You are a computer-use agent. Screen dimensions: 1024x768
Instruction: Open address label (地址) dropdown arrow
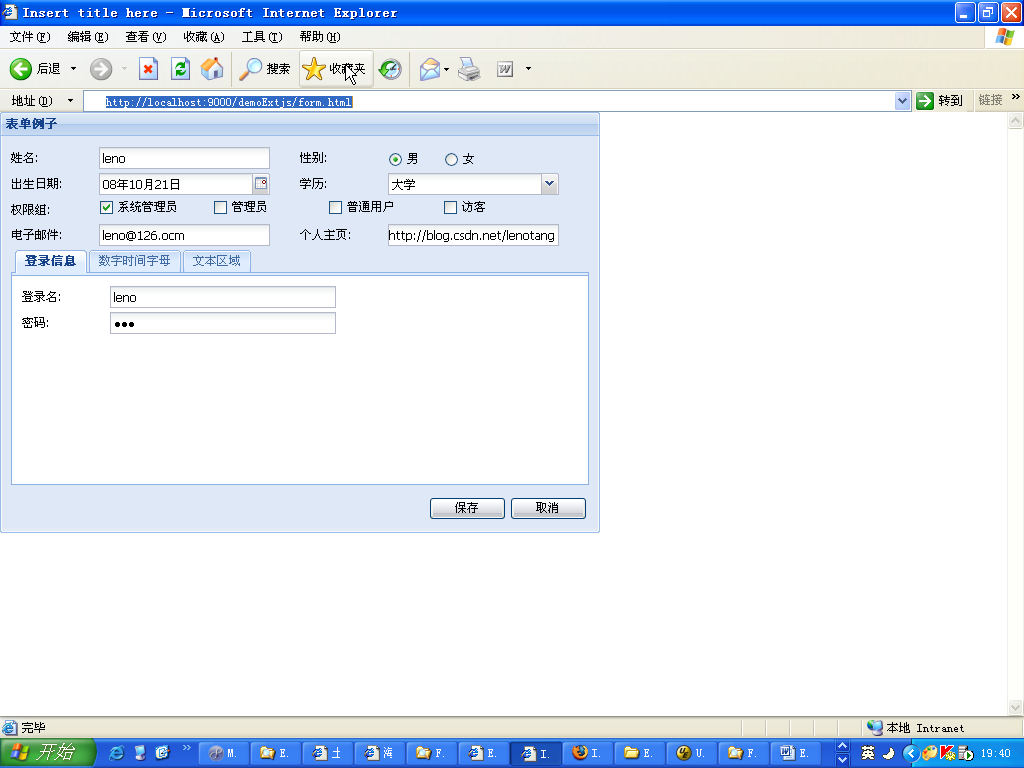coord(71,101)
